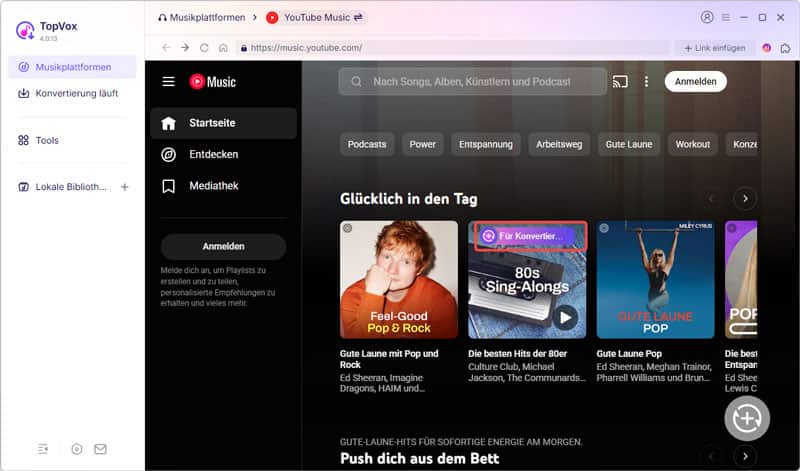
Task: Select the Workout chip
Action: click(692, 144)
